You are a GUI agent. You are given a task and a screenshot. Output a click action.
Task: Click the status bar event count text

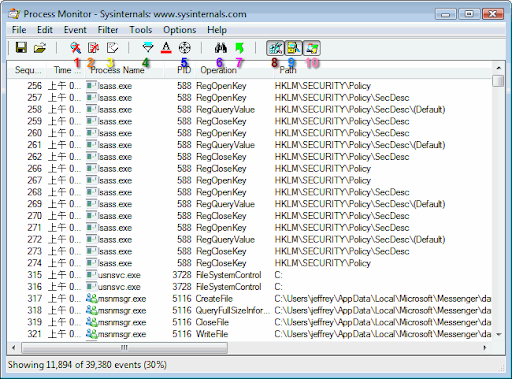[87, 365]
